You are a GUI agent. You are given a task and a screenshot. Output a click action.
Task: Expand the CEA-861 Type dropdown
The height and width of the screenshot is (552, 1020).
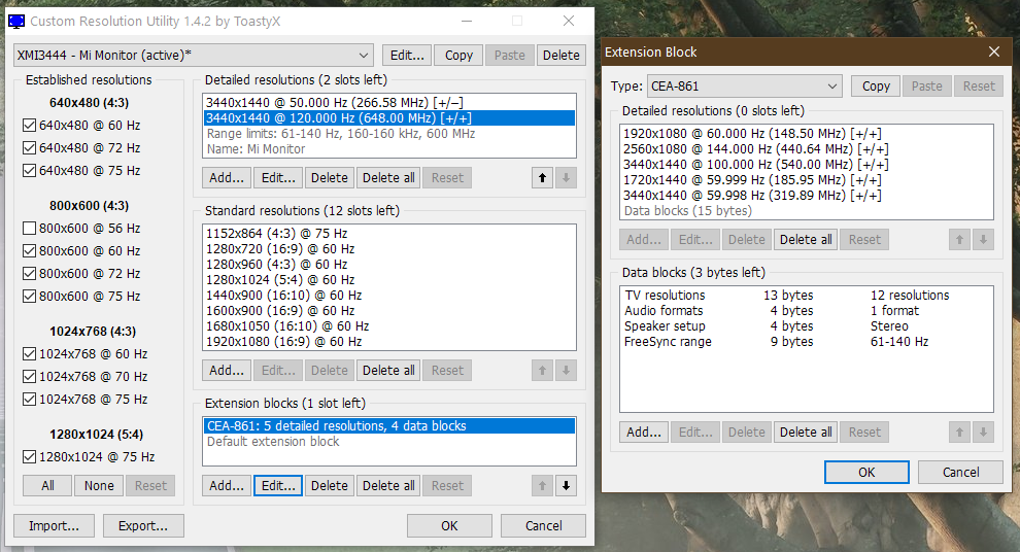(x=744, y=86)
